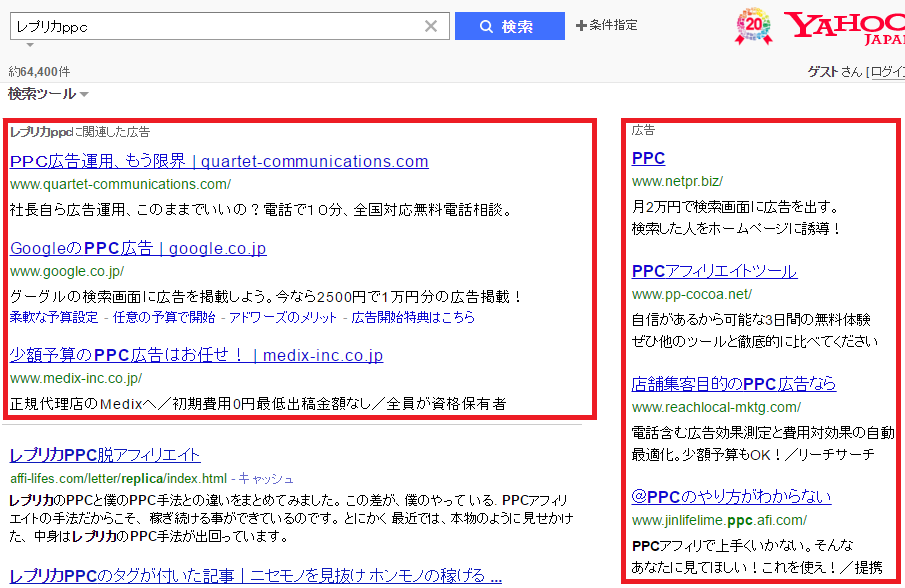905x588 pixels.
Task: Open the PPC広告運用、もう限界 quartet-communications ad
Action: point(219,161)
